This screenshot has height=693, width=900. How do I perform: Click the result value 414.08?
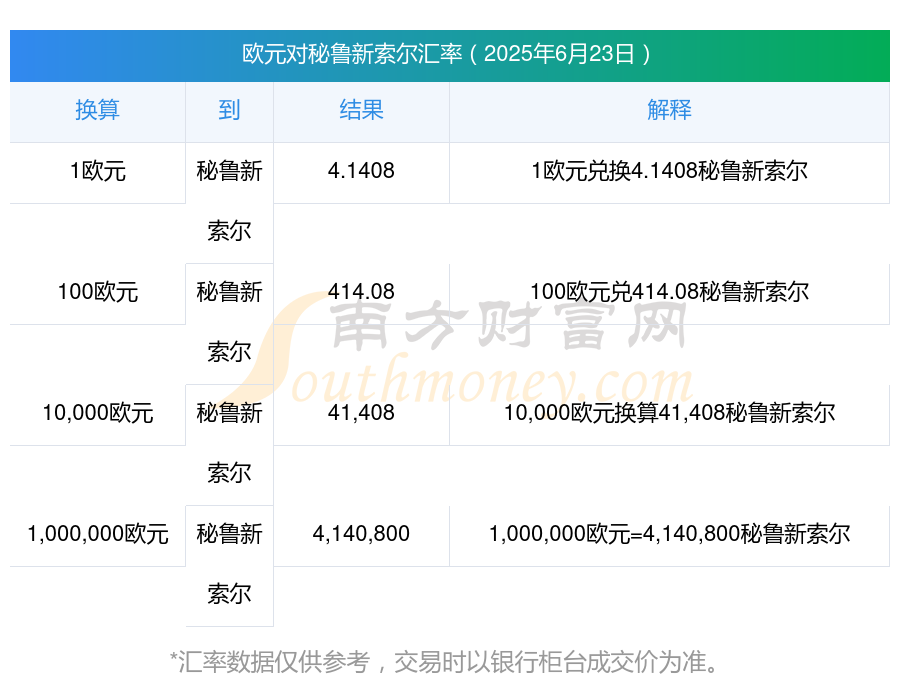point(361,292)
